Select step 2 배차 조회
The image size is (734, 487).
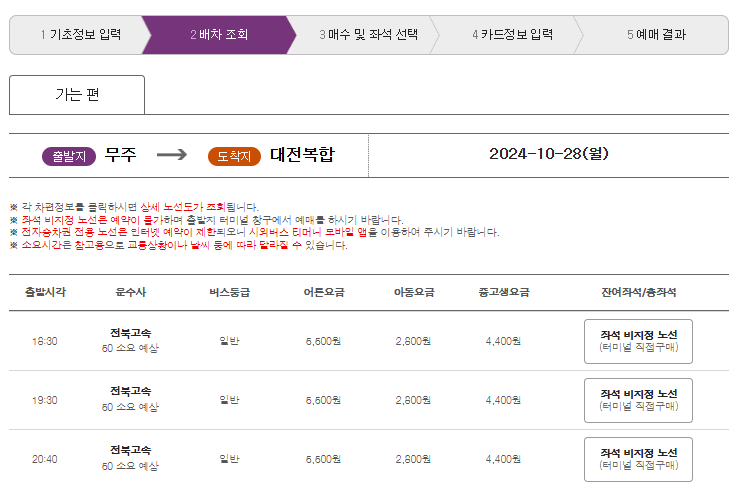click(219, 35)
